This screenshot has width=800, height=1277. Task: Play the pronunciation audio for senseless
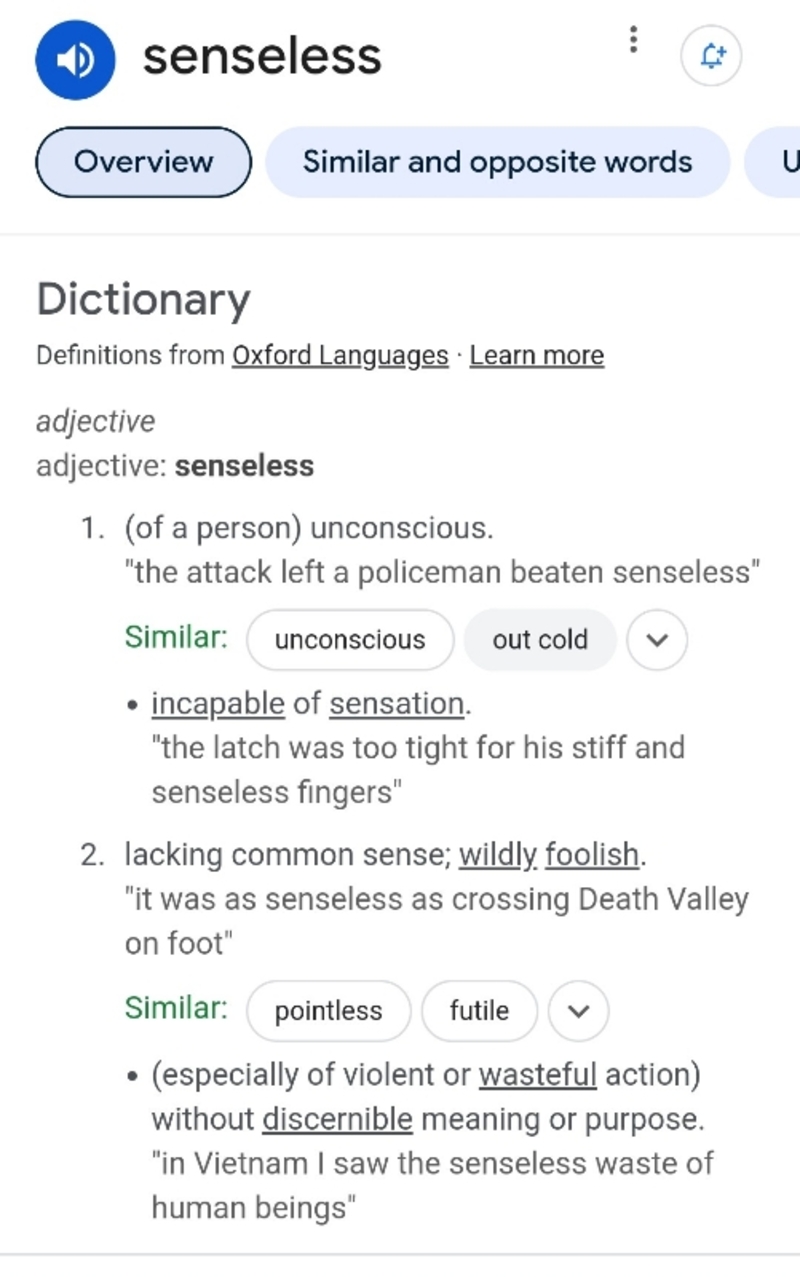(x=75, y=60)
